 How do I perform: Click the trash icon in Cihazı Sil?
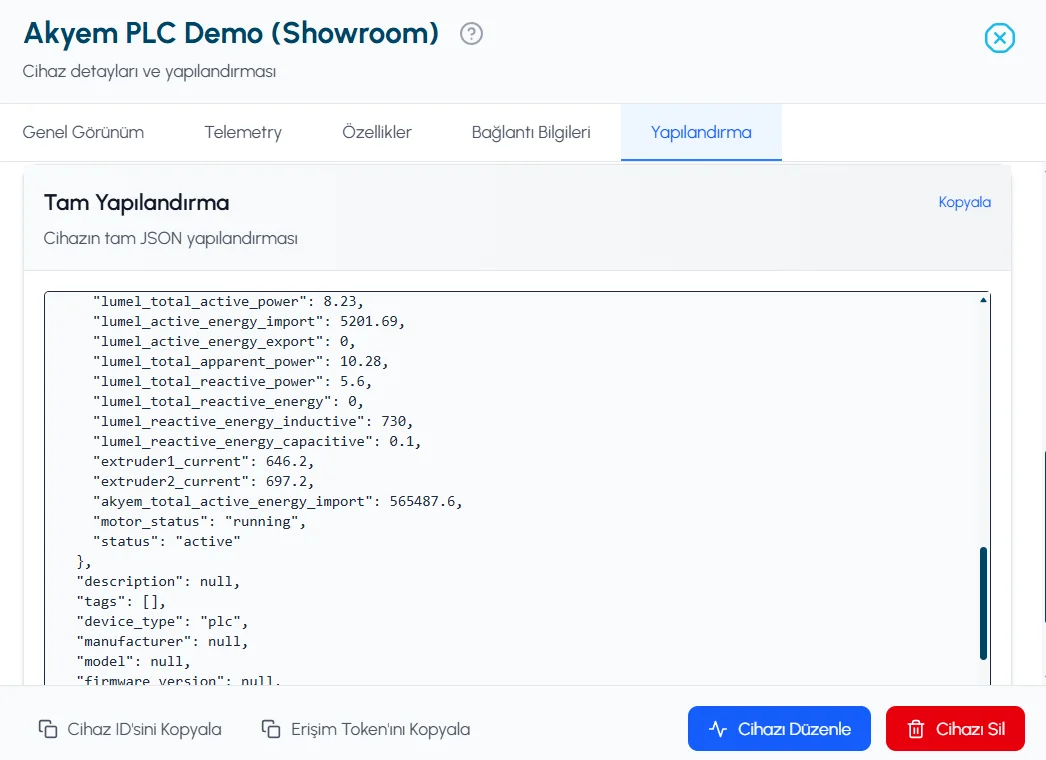coord(916,729)
